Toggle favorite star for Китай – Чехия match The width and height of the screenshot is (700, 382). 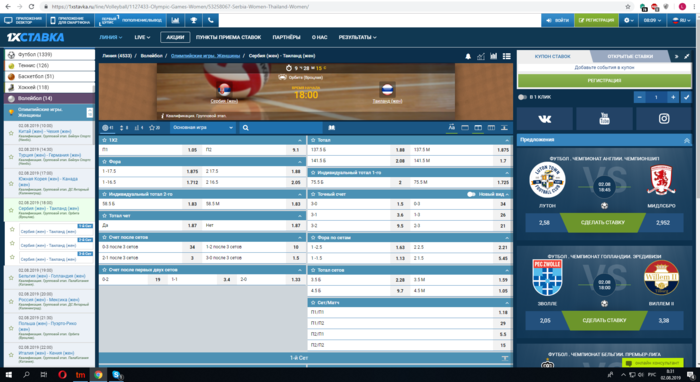pyautogui.click(x=11, y=133)
